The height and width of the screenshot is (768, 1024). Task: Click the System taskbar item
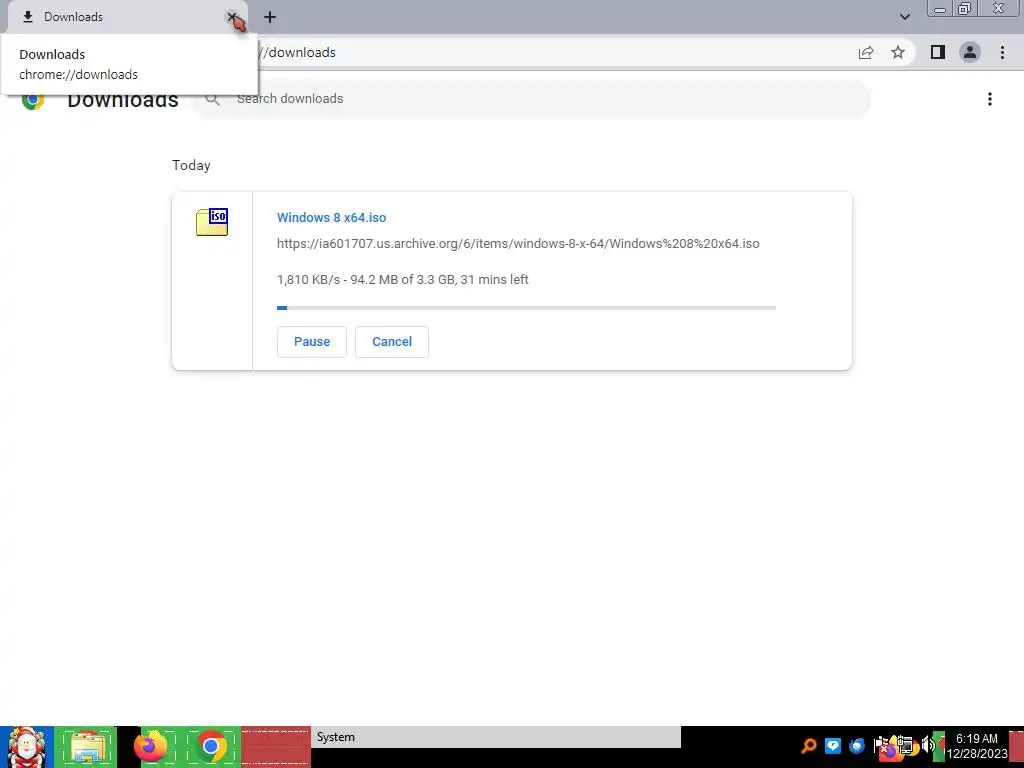tap(496, 737)
